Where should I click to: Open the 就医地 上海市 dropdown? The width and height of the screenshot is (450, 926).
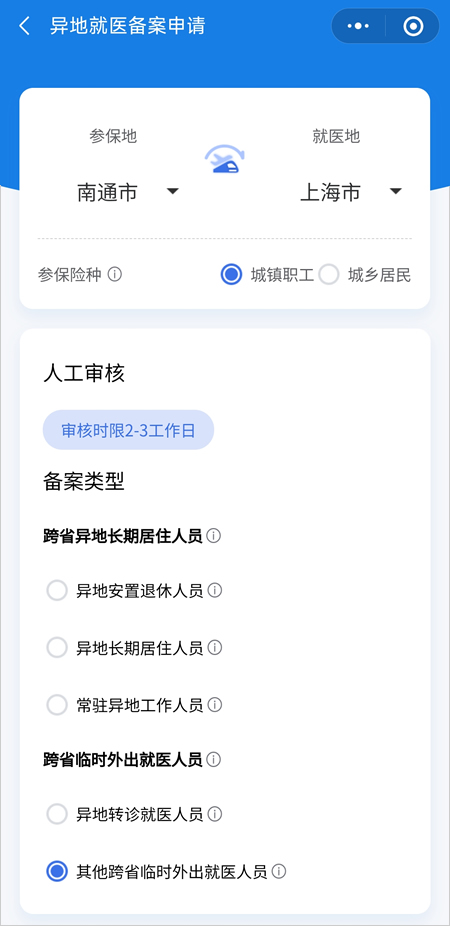351,193
